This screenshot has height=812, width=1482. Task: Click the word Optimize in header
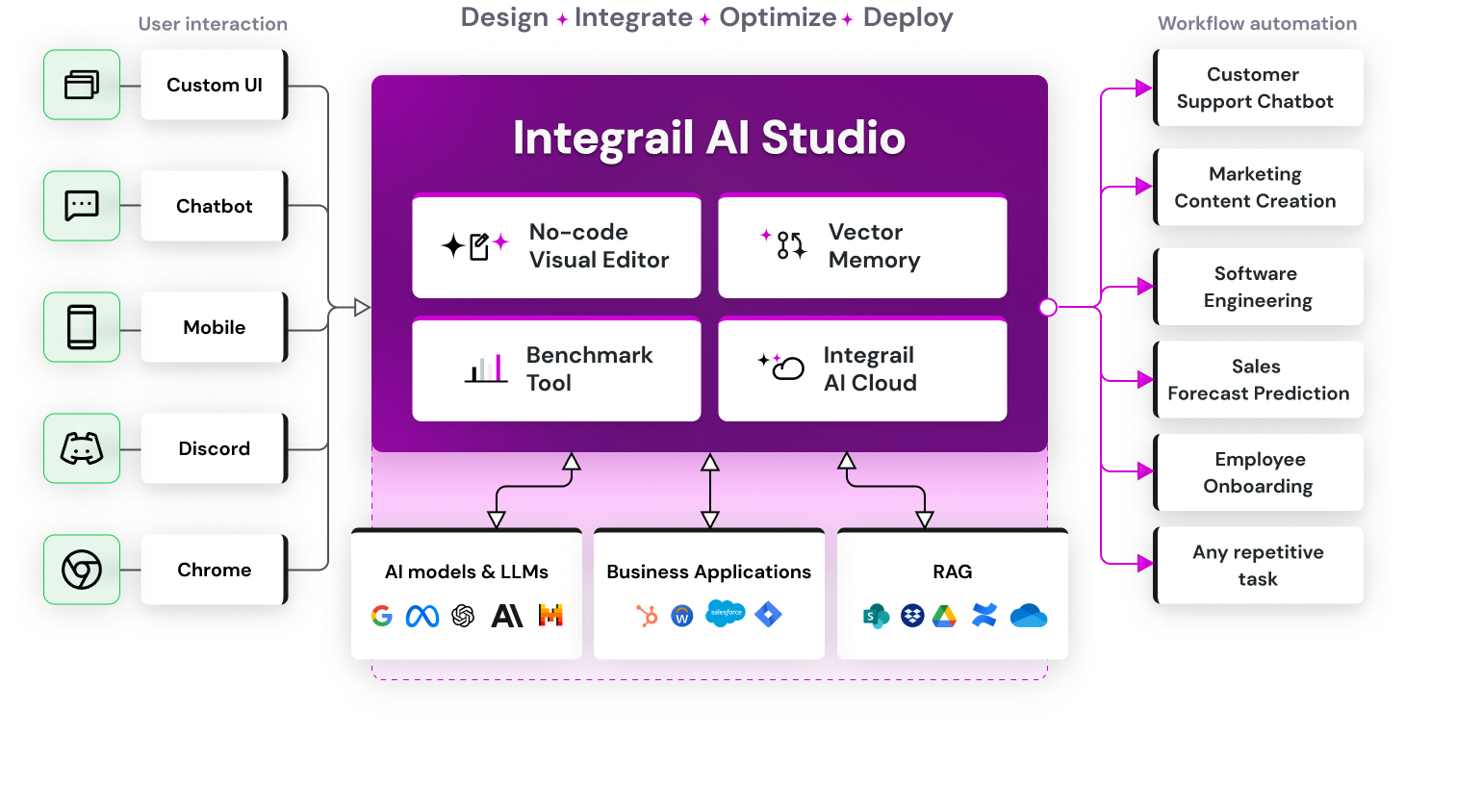pos(778,17)
